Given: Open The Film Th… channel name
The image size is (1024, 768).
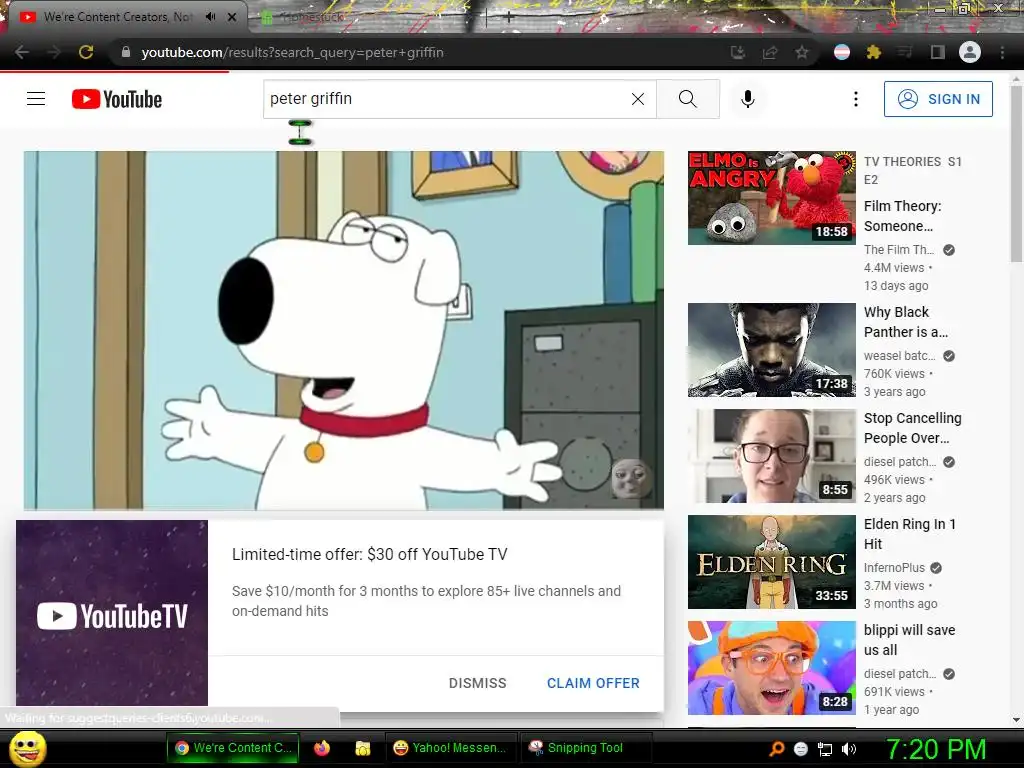Looking at the screenshot, I should coord(899,249).
